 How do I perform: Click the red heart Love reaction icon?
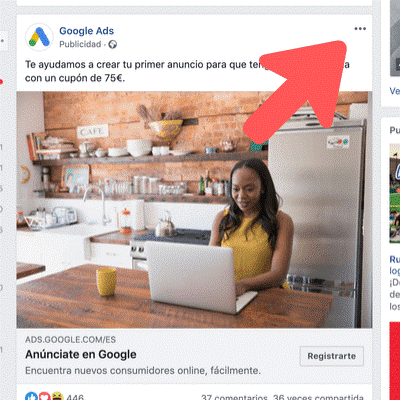point(44,396)
